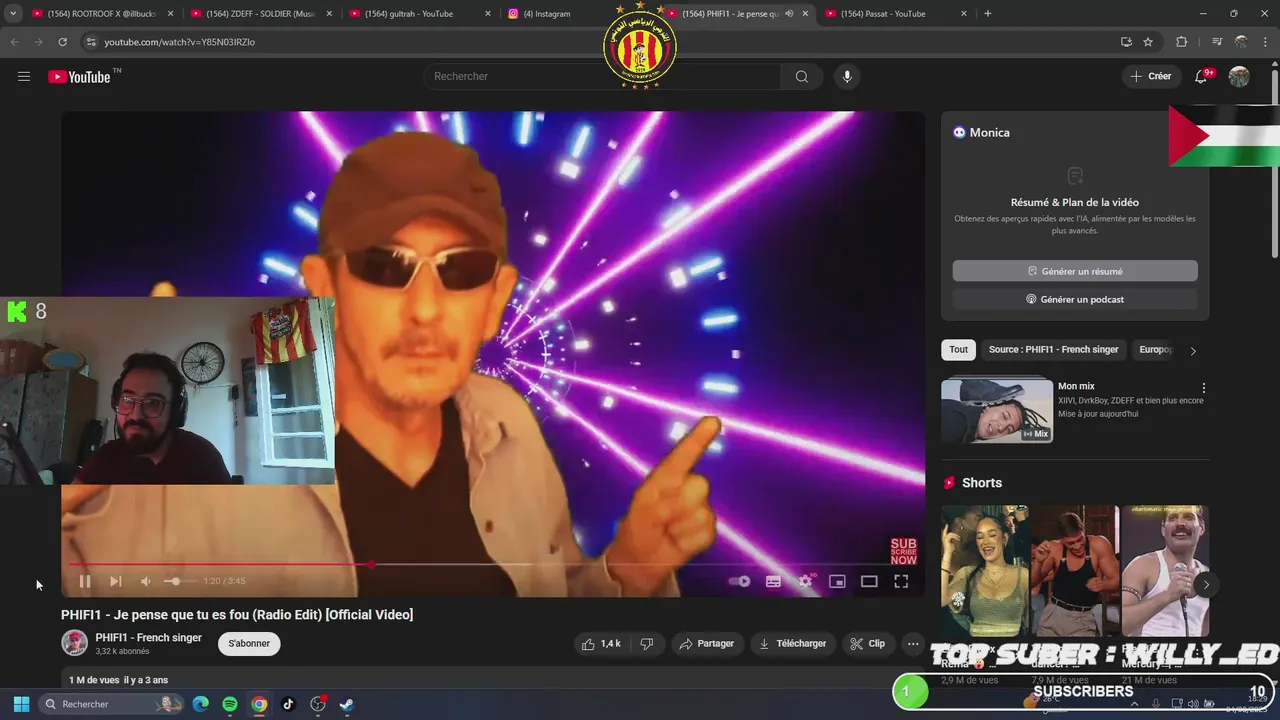Enter full screen video mode
Image resolution: width=1280 pixels, height=720 pixels.
click(x=901, y=581)
